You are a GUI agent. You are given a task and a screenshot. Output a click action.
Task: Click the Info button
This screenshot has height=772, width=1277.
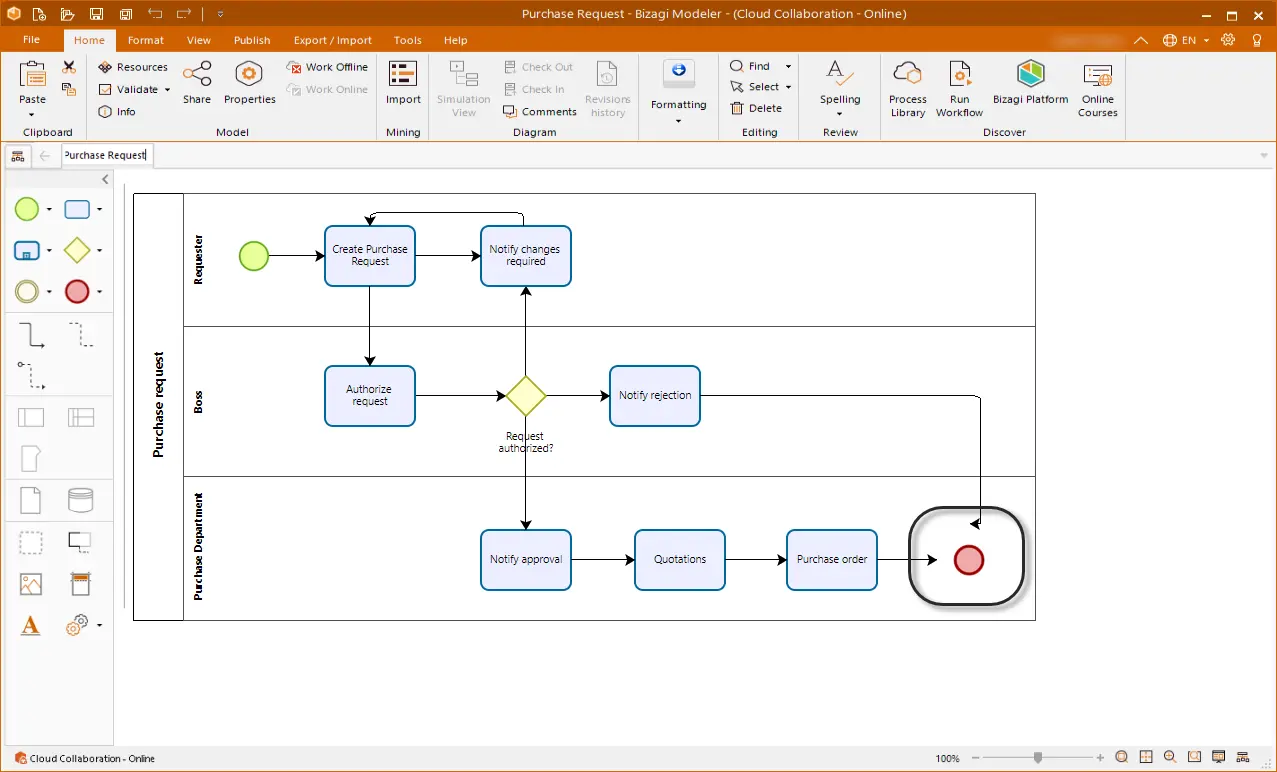coord(117,112)
